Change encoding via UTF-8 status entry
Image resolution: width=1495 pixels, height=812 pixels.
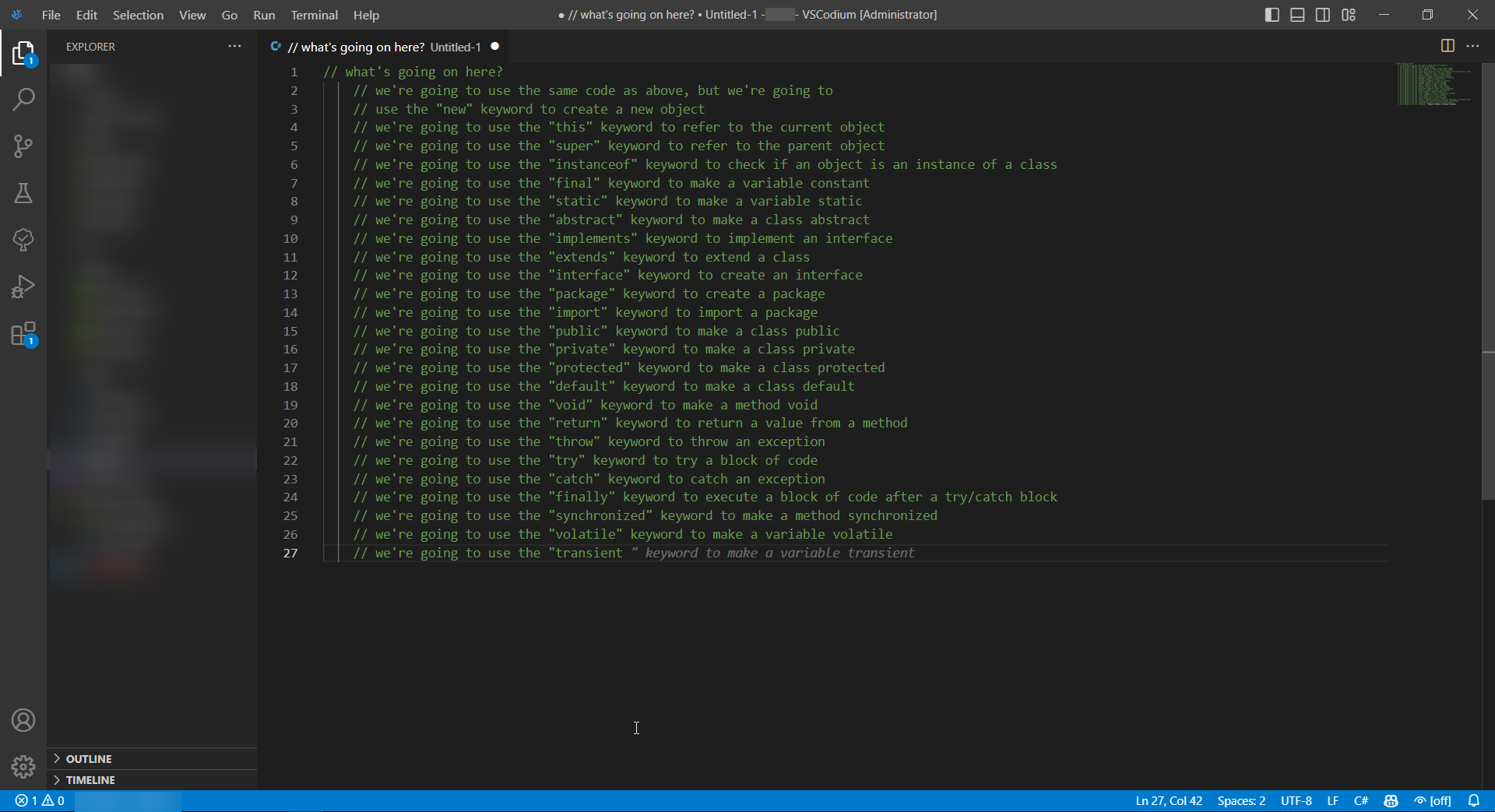tap(1296, 800)
